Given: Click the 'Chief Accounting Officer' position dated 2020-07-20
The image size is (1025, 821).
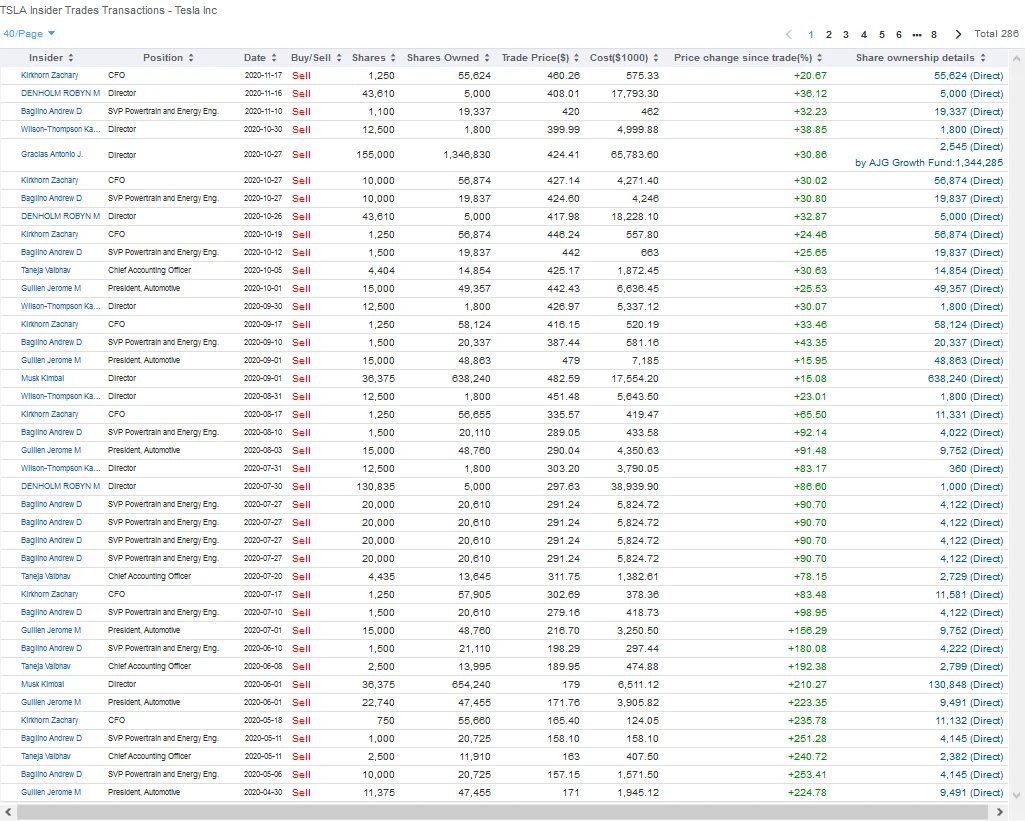Looking at the screenshot, I should (150, 577).
